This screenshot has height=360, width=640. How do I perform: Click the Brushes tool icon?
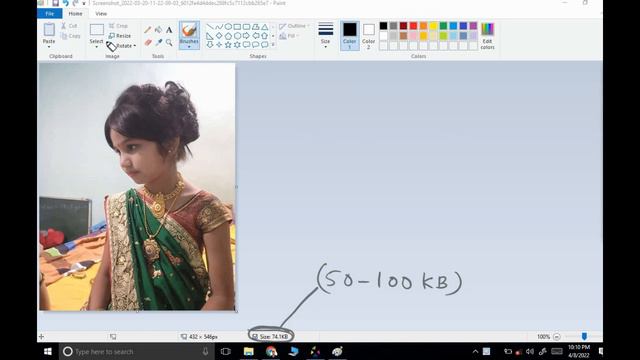(189, 30)
